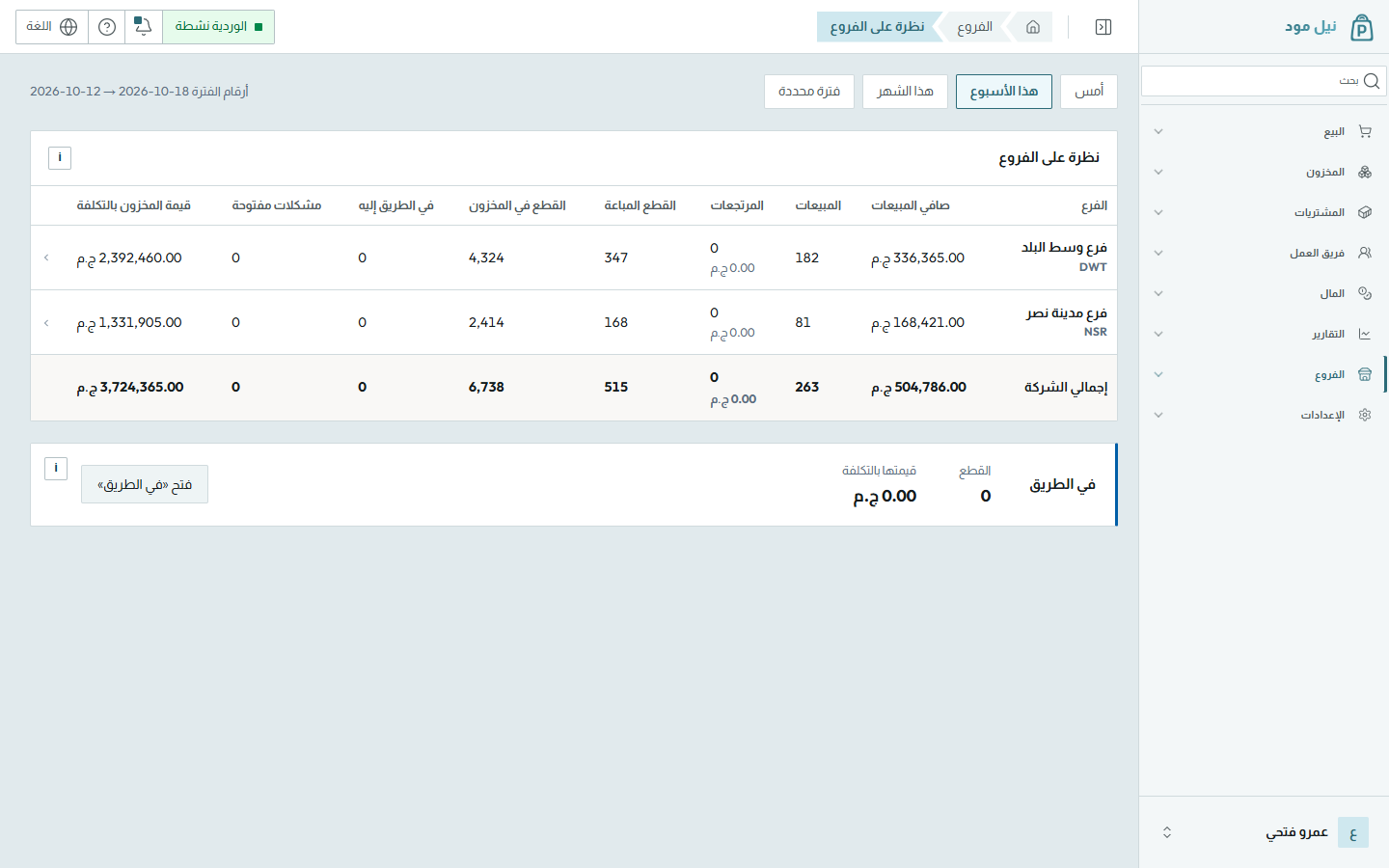Open the المال coins icon
The height and width of the screenshot is (868, 1389).
point(1365,293)
